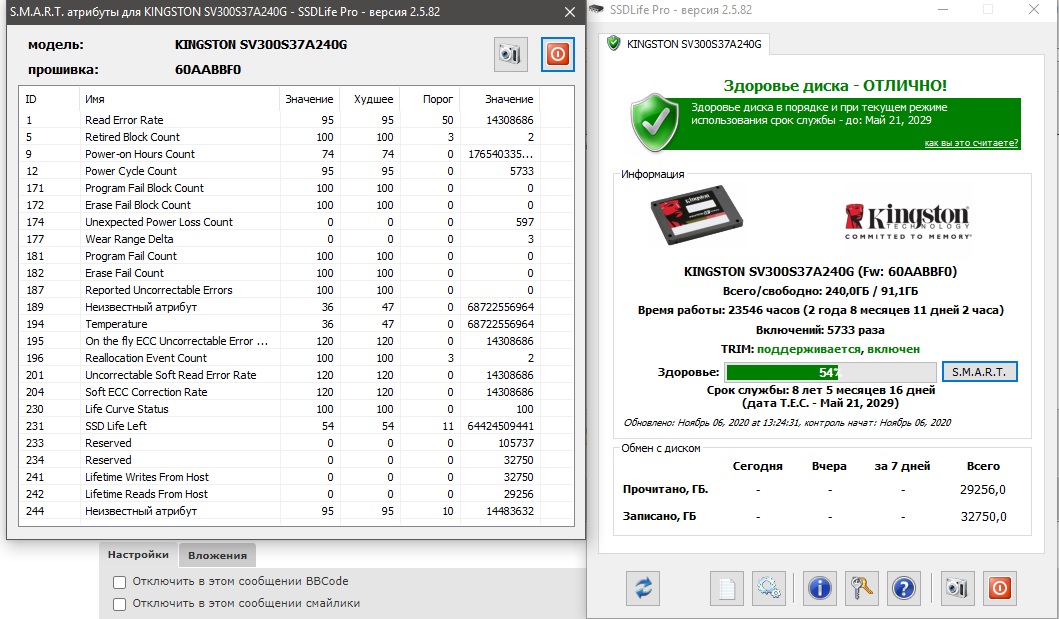Select the 'Erase Fail Count' row
The width and height of the screenshot is (1059, 619).
pos(296,273)
